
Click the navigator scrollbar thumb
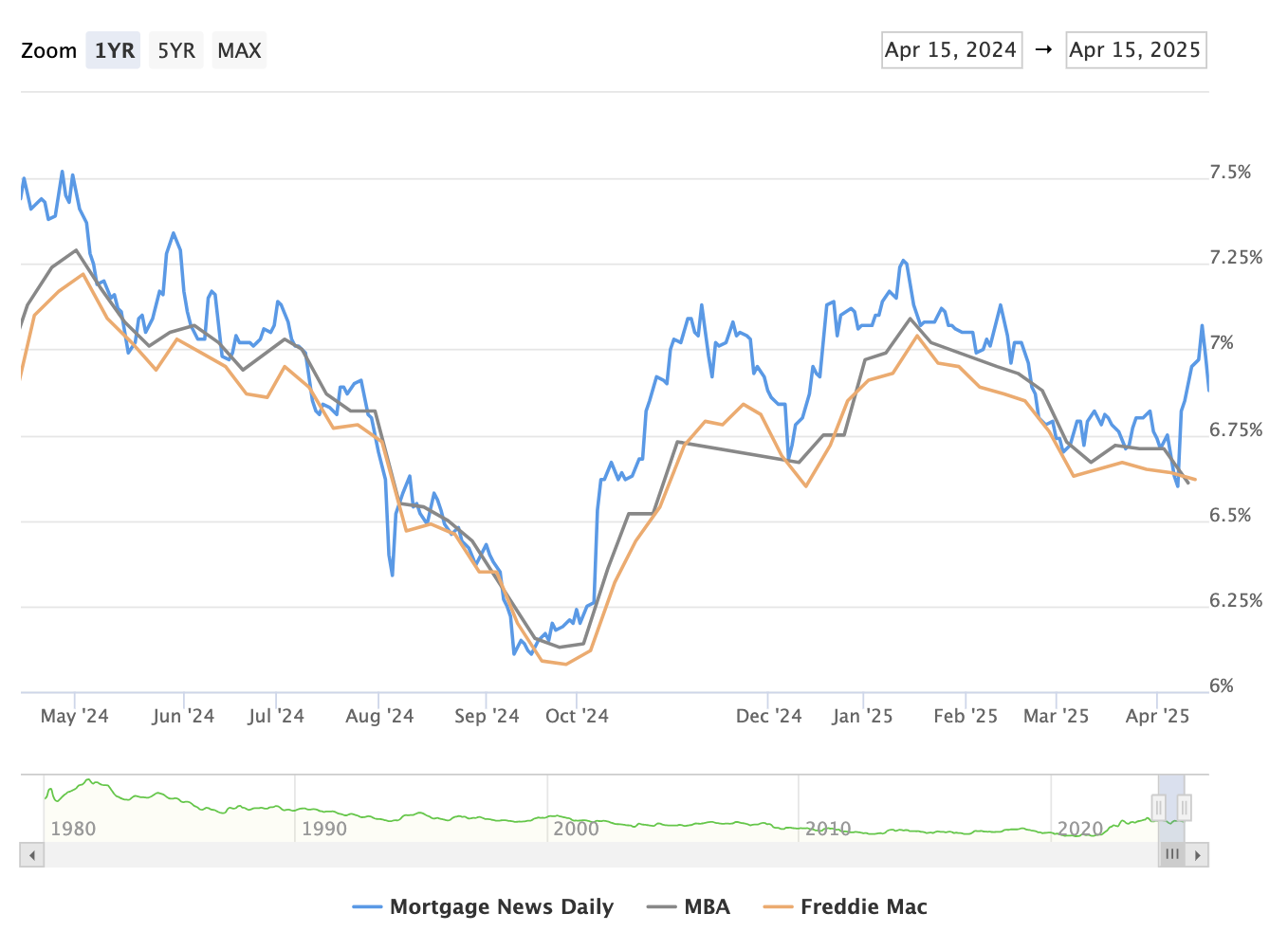(x=1172, y=855)
